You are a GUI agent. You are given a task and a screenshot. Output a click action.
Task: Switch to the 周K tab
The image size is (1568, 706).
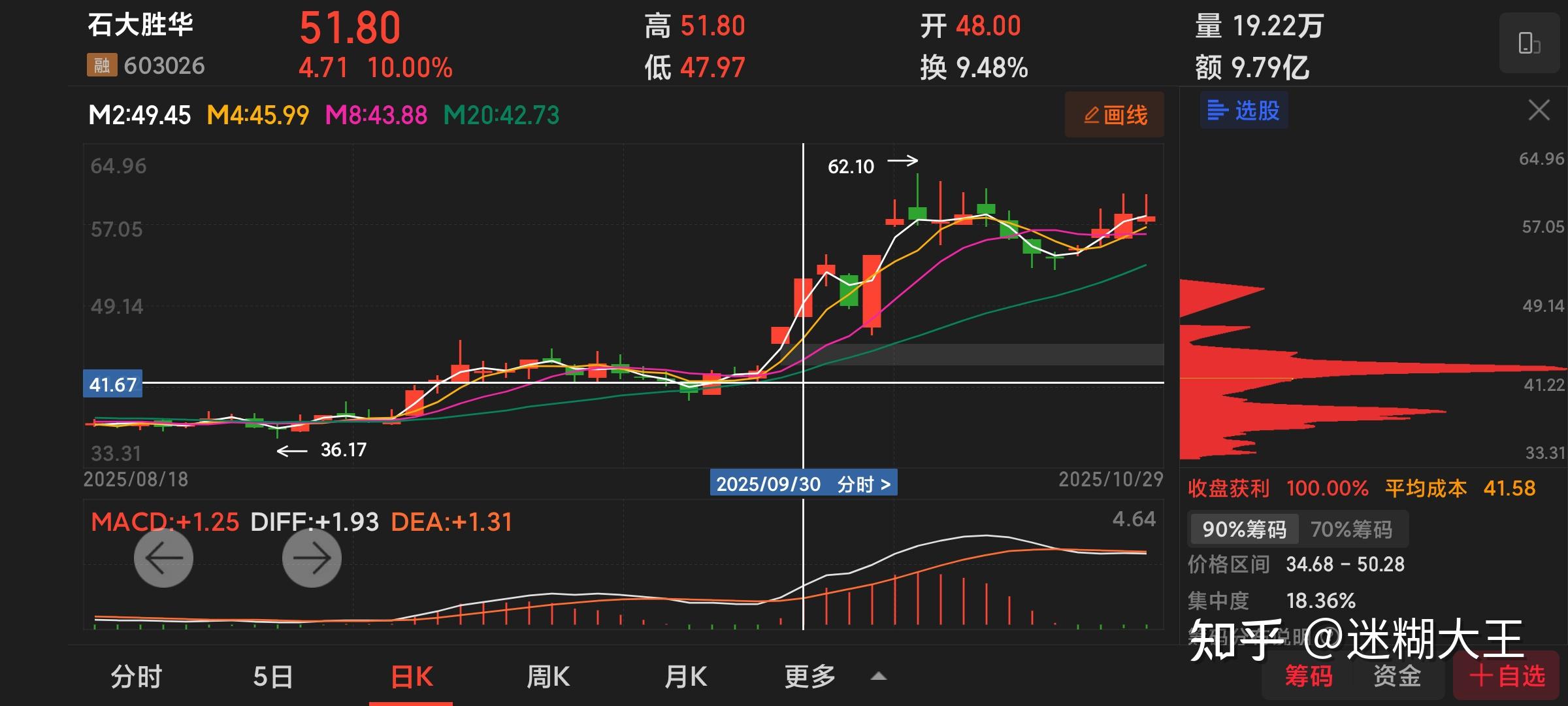(x=548, y=677)
